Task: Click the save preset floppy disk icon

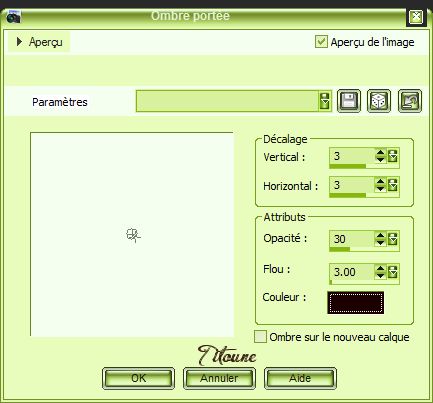Action: tap(349, 101)
